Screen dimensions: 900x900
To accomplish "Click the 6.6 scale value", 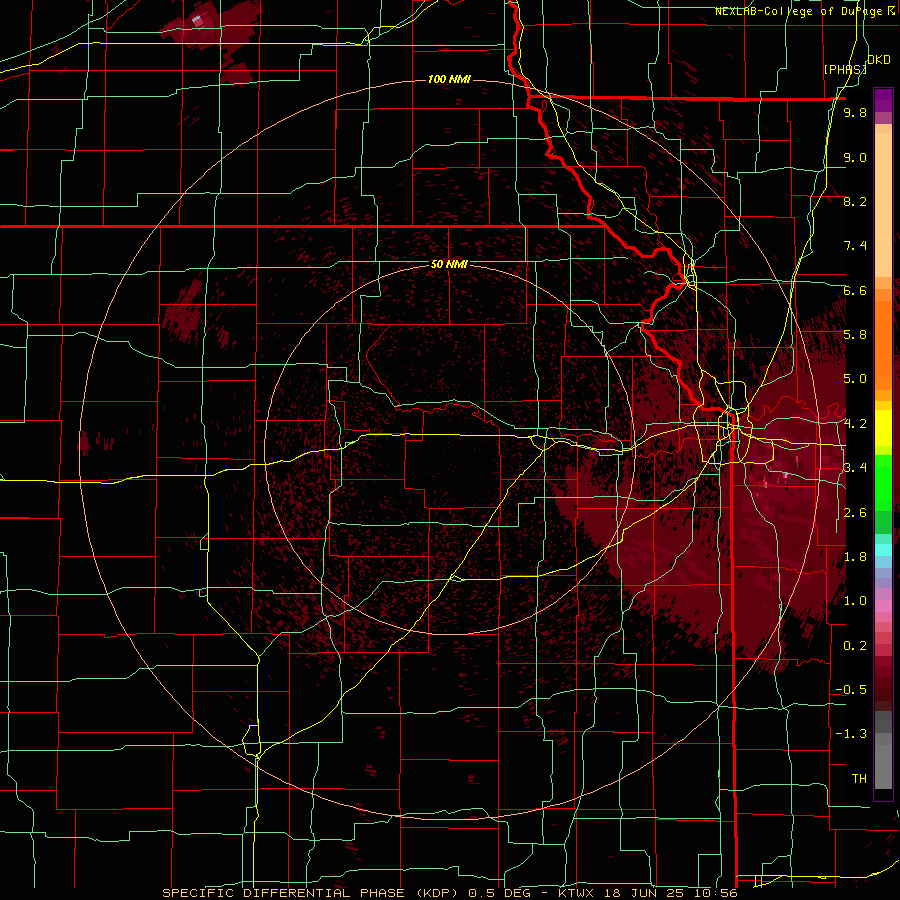I will tap(855, 290).
